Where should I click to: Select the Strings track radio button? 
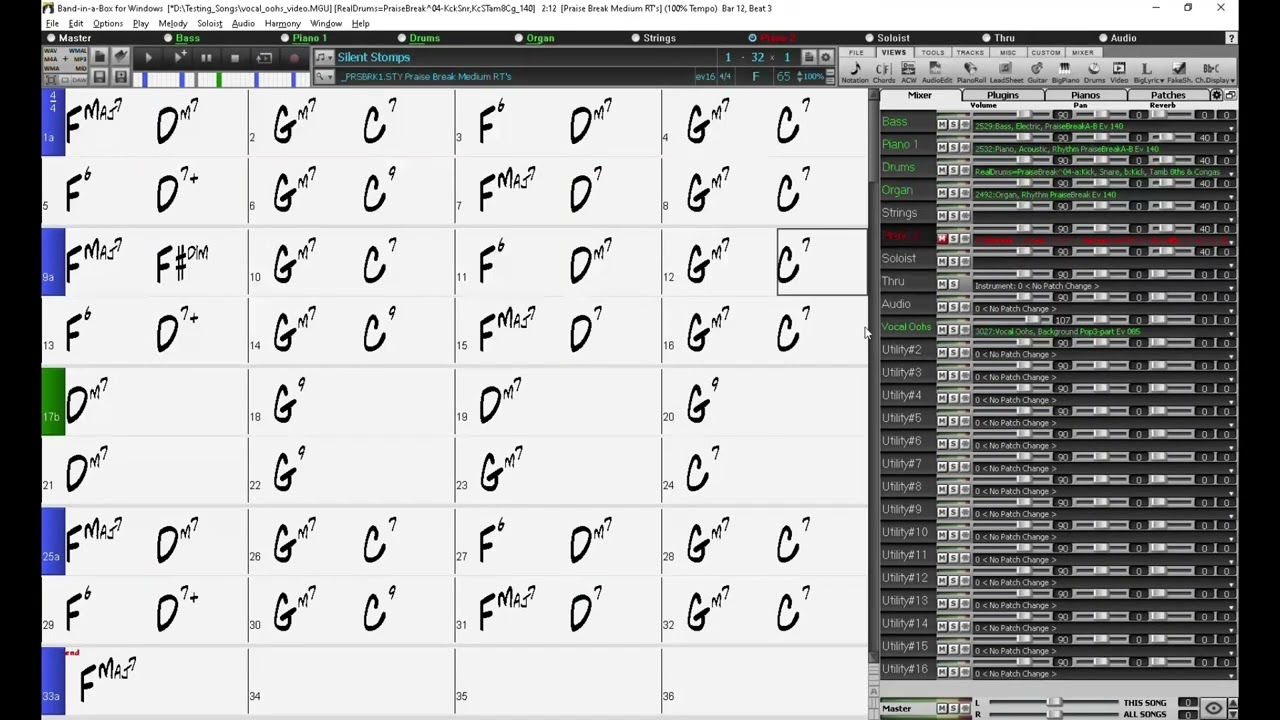(x=636, y=38)
